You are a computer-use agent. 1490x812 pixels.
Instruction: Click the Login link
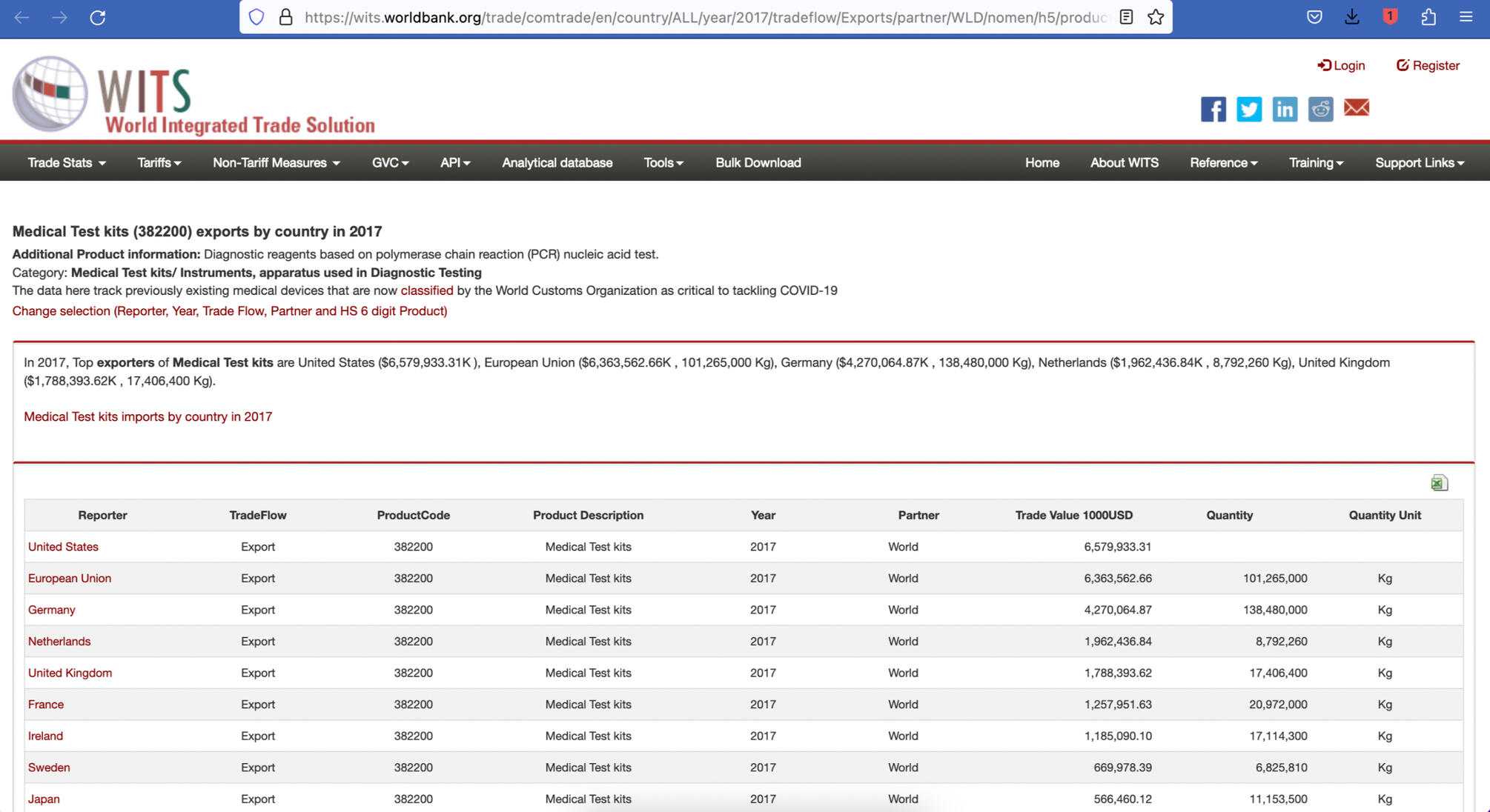pyautogui.click(x=1341, y=65)
